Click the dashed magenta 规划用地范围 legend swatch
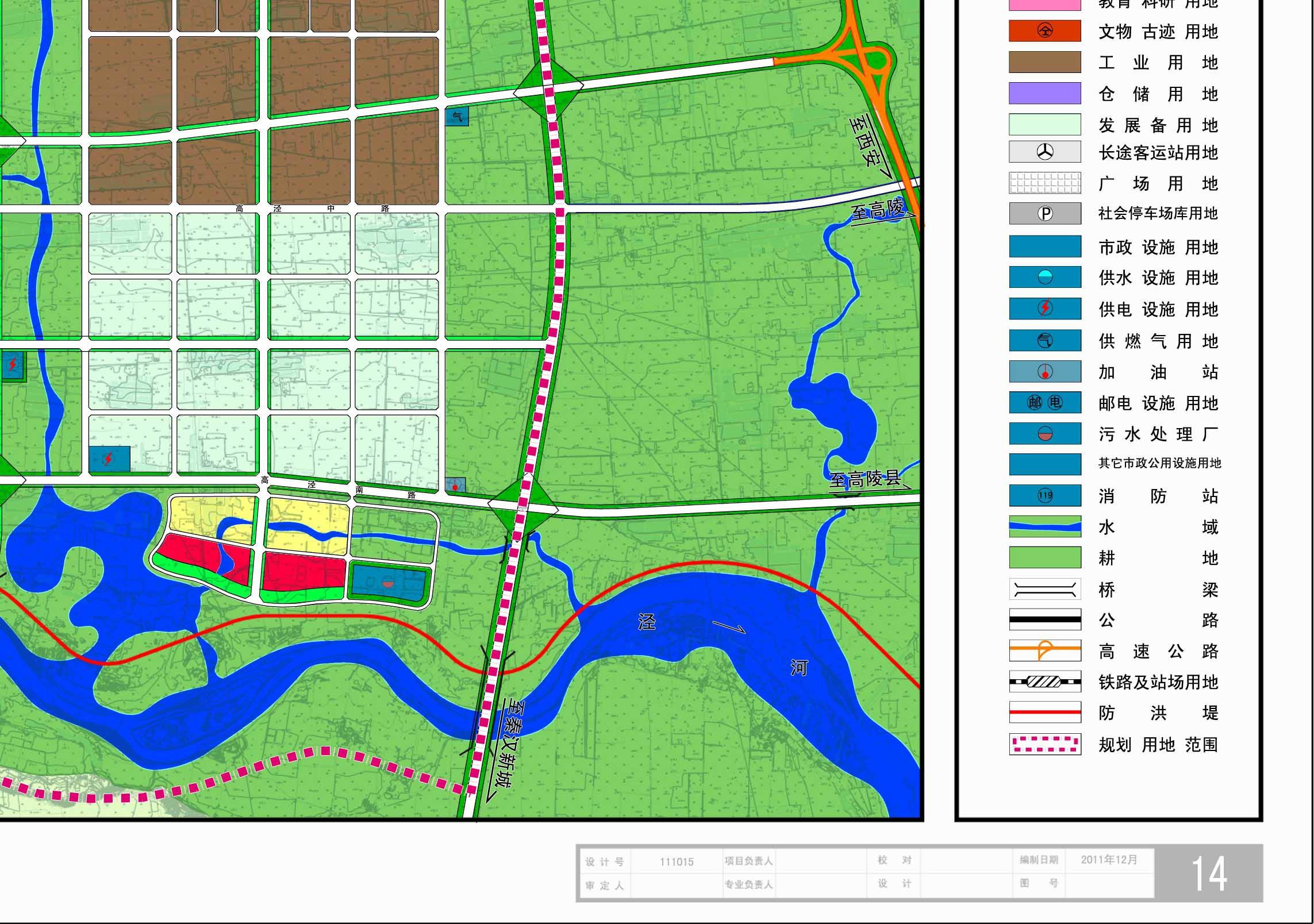The height and width of the screenshot is (924, 1314). (x=1045, y=744)
